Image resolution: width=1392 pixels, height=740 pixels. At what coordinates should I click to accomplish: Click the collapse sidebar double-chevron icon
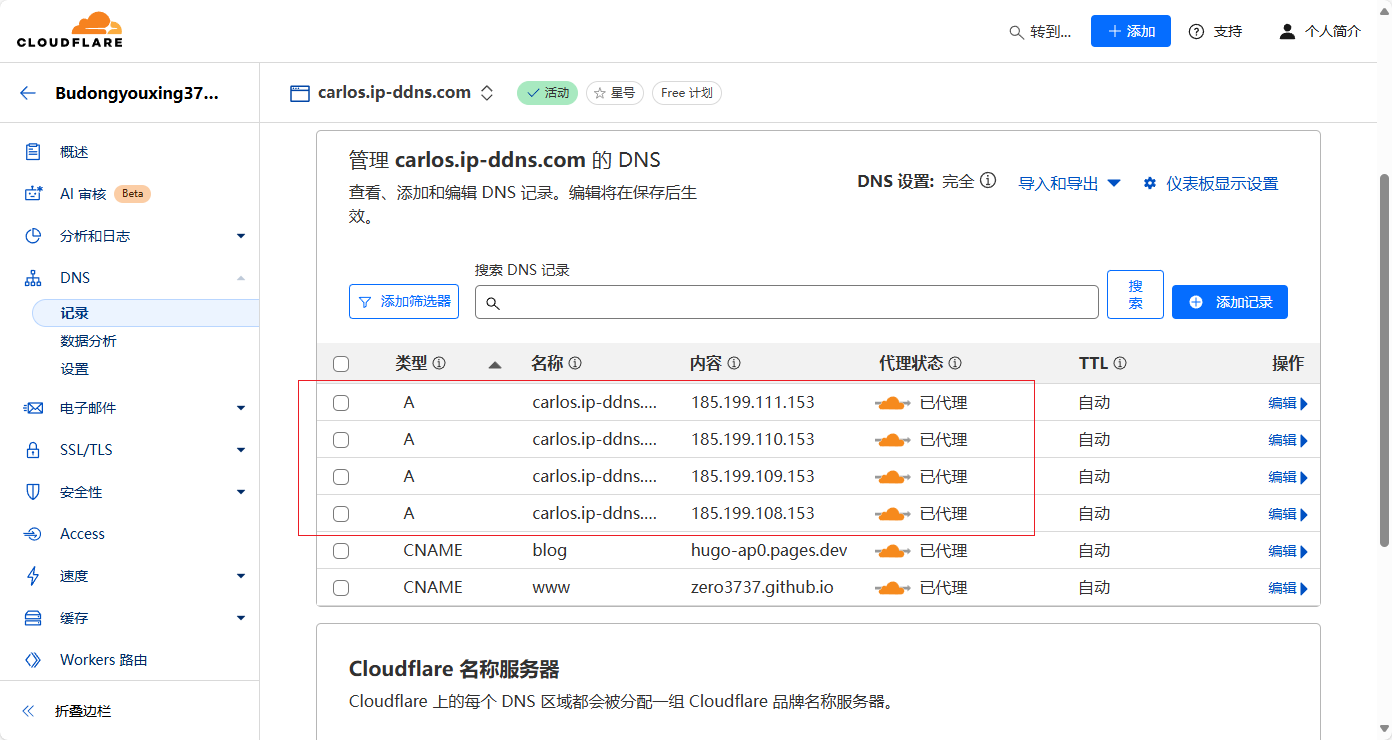[x=28, y=711]
